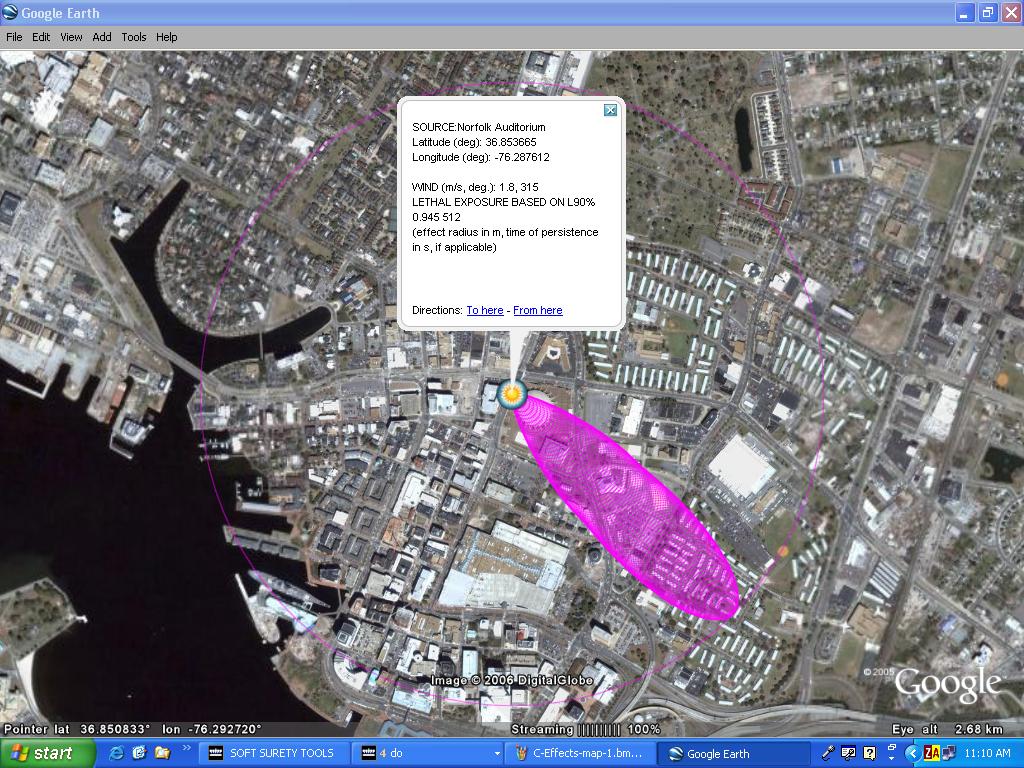The width and height of the screenshot is (1024, 768).
Task: Click the network computers tray icon
Action: point(948,753)
